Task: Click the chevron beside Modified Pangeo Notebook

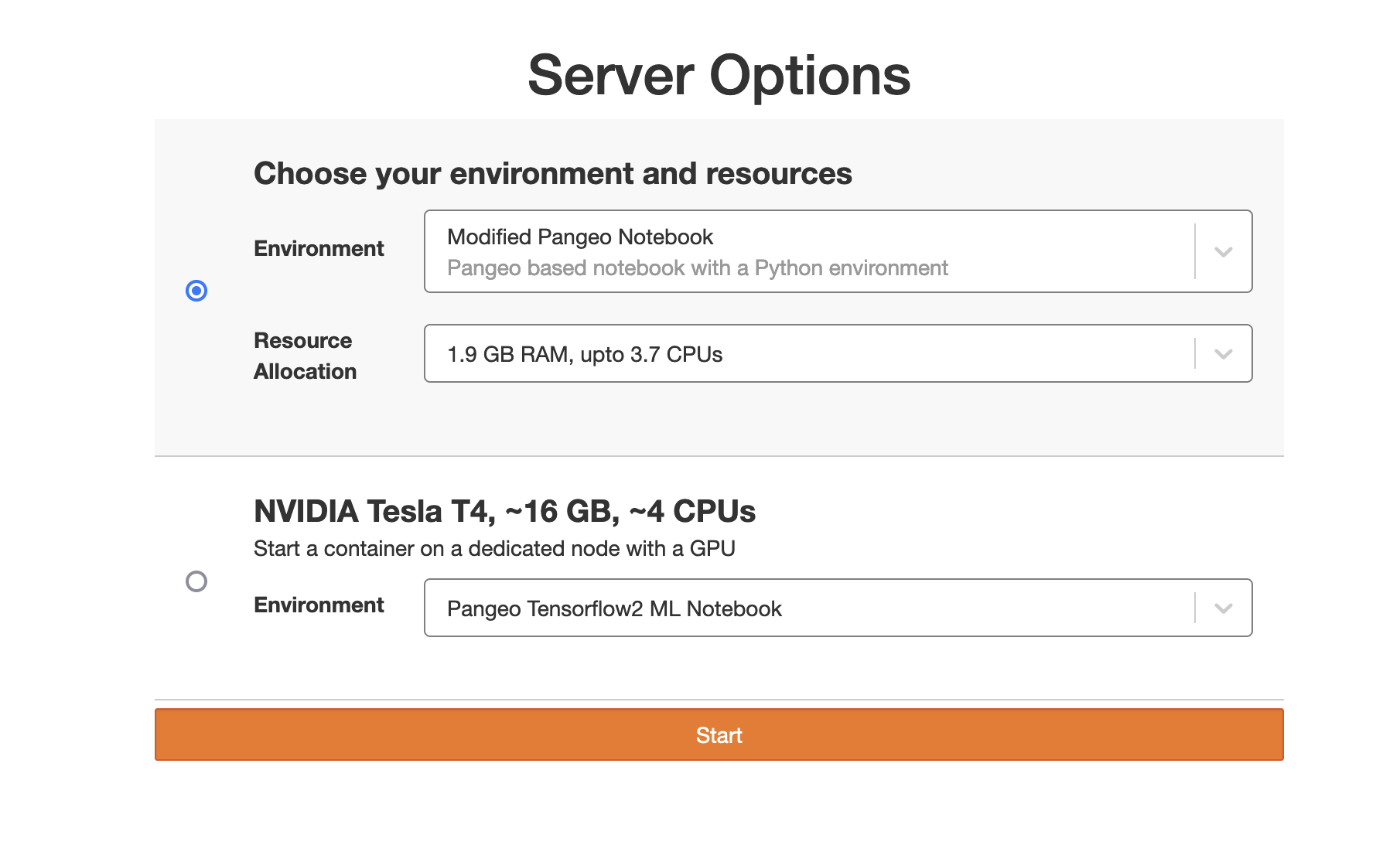Action: 1223,252
